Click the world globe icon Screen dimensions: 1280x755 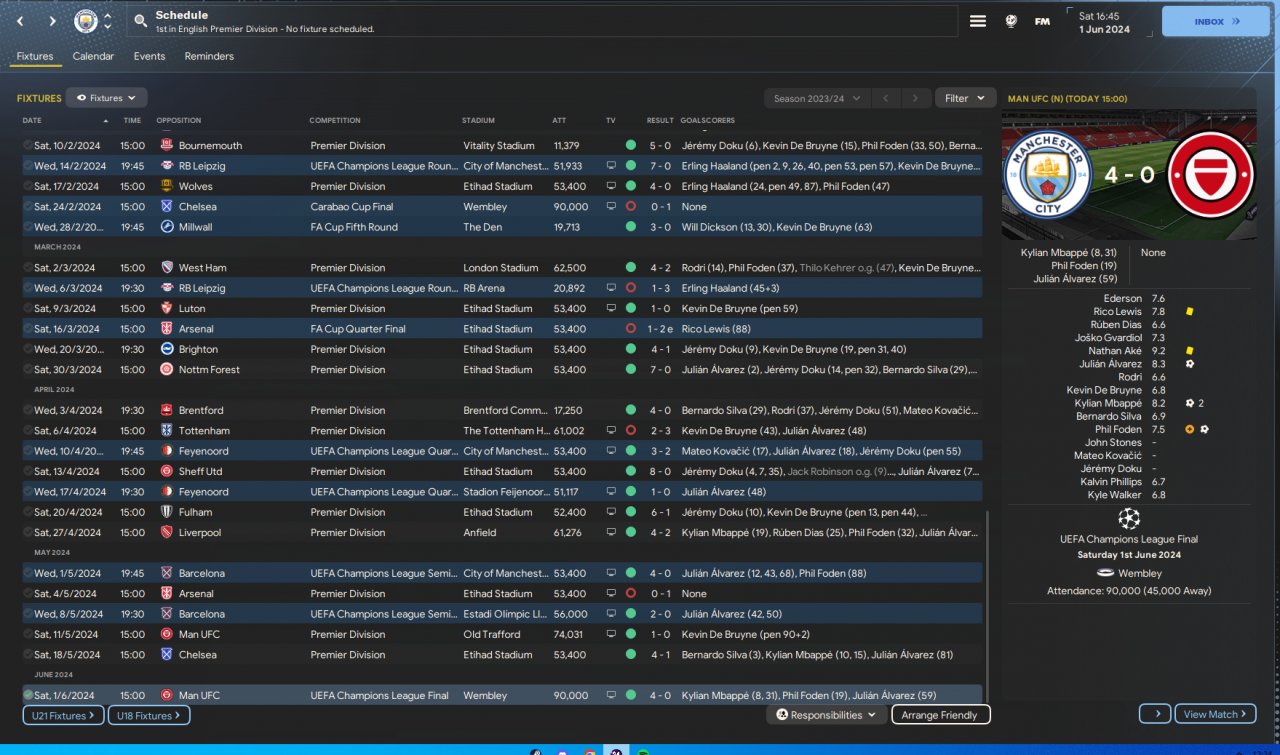[x=1011, y=21]
